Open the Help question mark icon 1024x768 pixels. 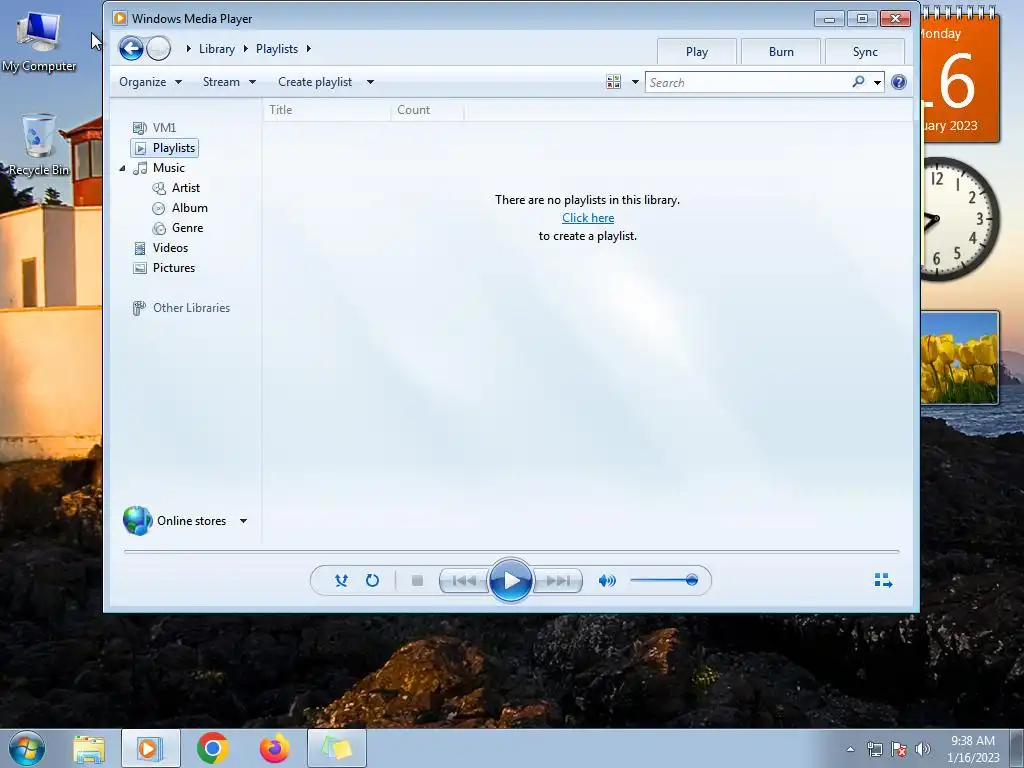click(x=899, y=82)
